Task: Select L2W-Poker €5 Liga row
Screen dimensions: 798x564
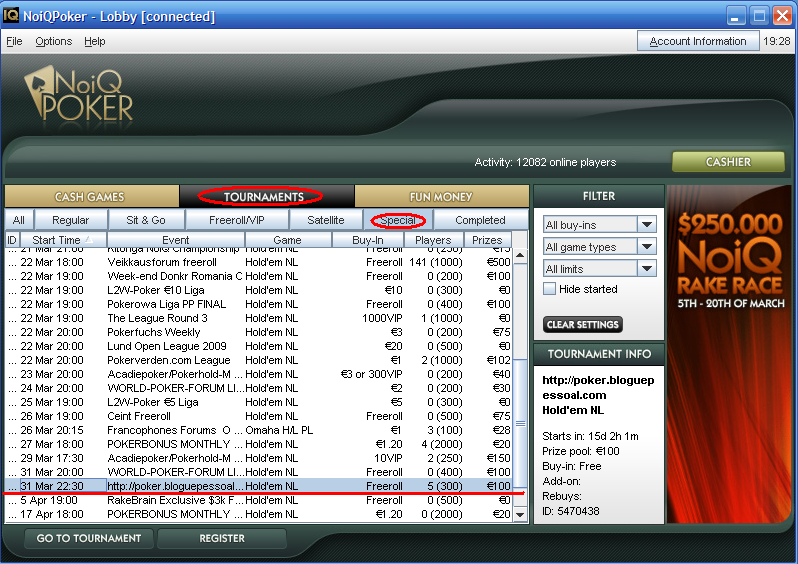Action: pyautogui.click(x=258, y=402)
